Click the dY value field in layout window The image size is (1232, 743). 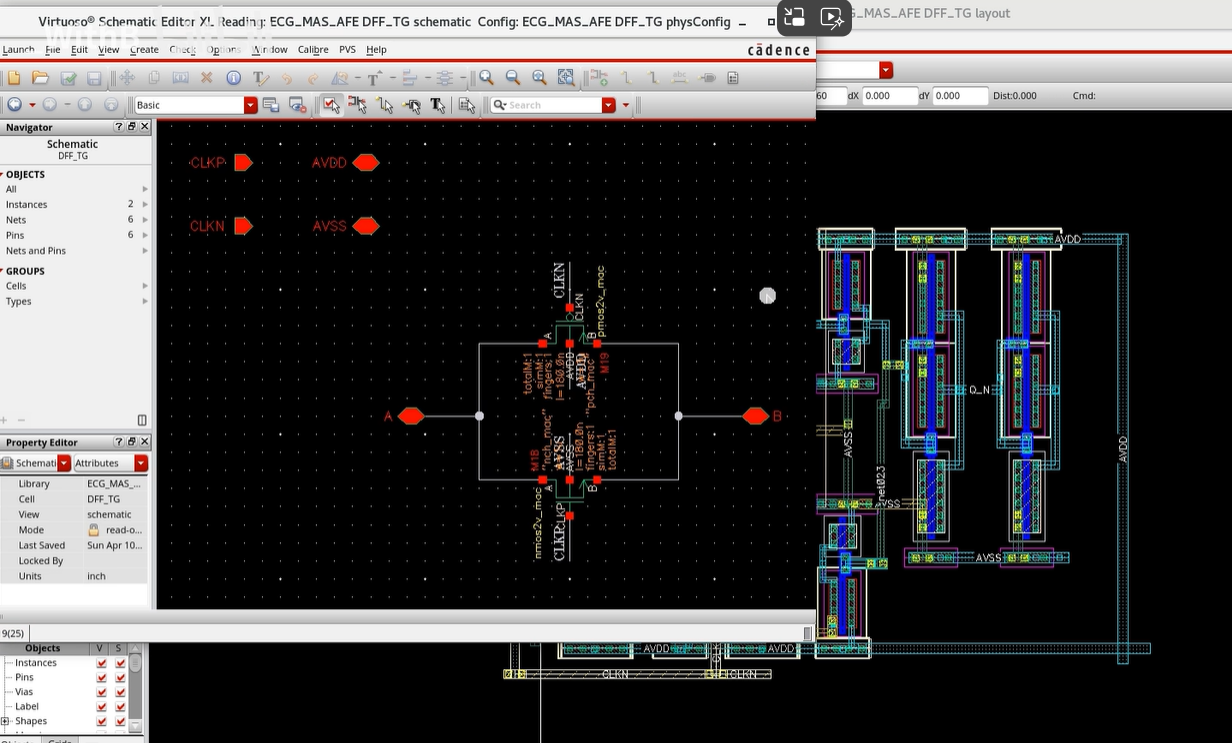click(960, 96)
